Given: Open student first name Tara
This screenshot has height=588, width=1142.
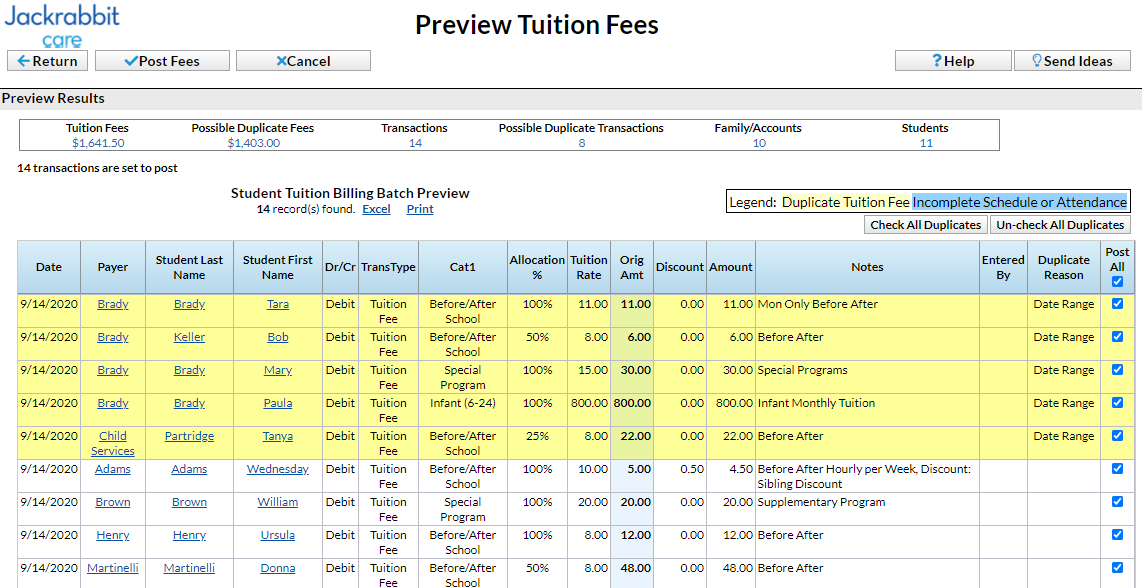Looking at the screenshot, I should coord(277,305).
